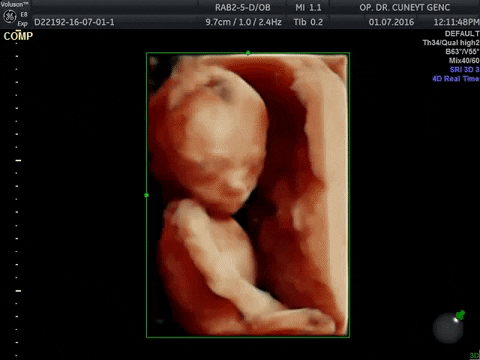This screenshot has width=480, height=360.
Task: Click patient ID D22192-16-07-01-1
Action: [x=74, y=22]
